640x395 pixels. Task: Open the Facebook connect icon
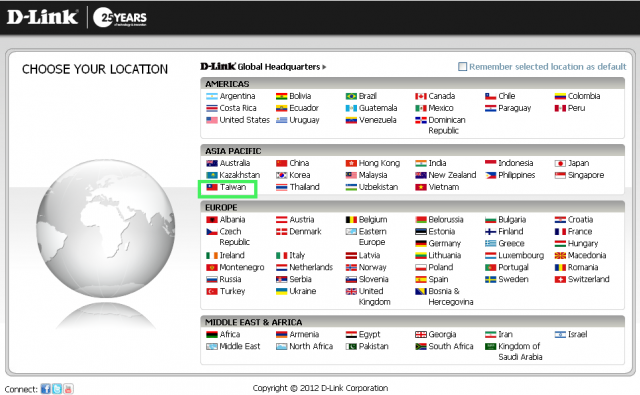45,389
